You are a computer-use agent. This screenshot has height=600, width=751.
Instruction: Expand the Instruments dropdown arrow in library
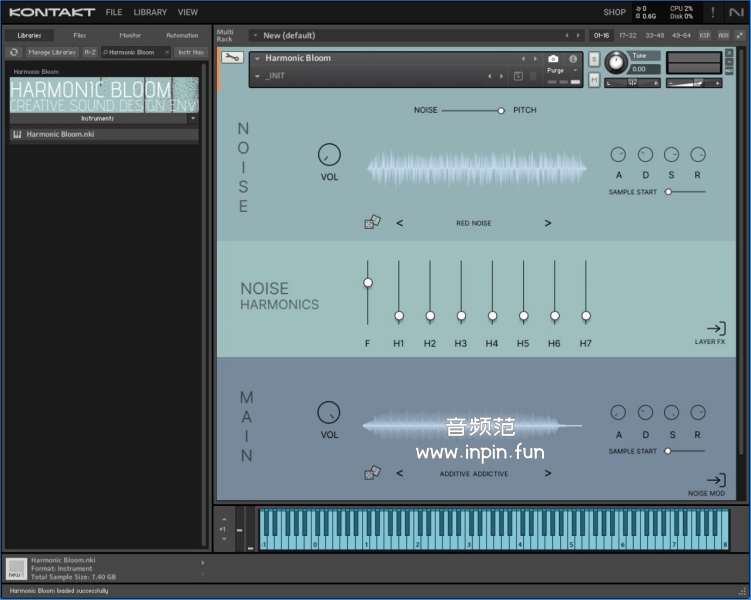[192, 118]
